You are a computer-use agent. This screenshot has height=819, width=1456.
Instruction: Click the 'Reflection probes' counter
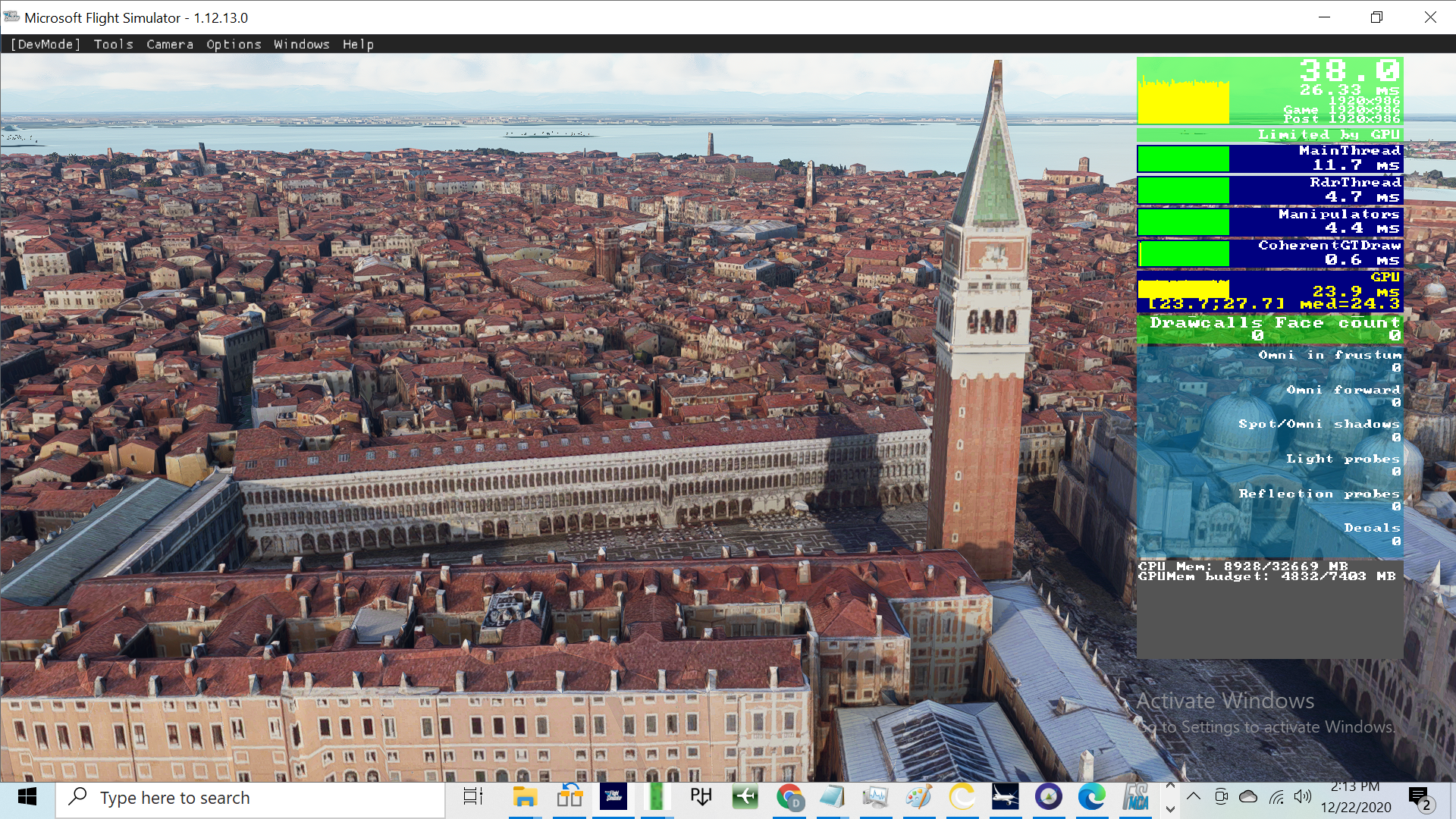[x=1319, y=499]
